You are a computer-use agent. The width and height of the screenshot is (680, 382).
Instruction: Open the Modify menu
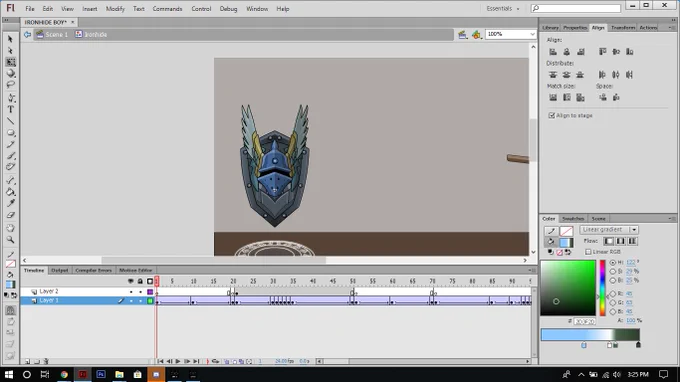coord(115,9)
